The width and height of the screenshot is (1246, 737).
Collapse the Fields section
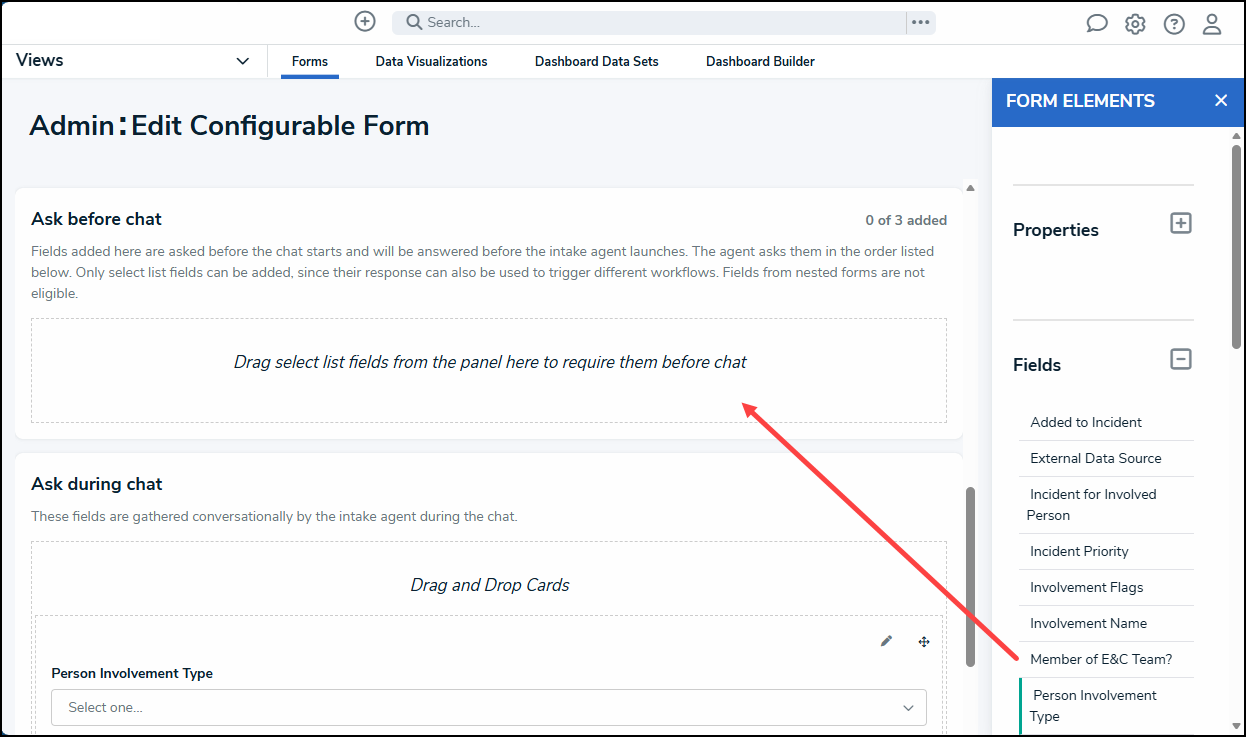click(x=1181, y=358)
